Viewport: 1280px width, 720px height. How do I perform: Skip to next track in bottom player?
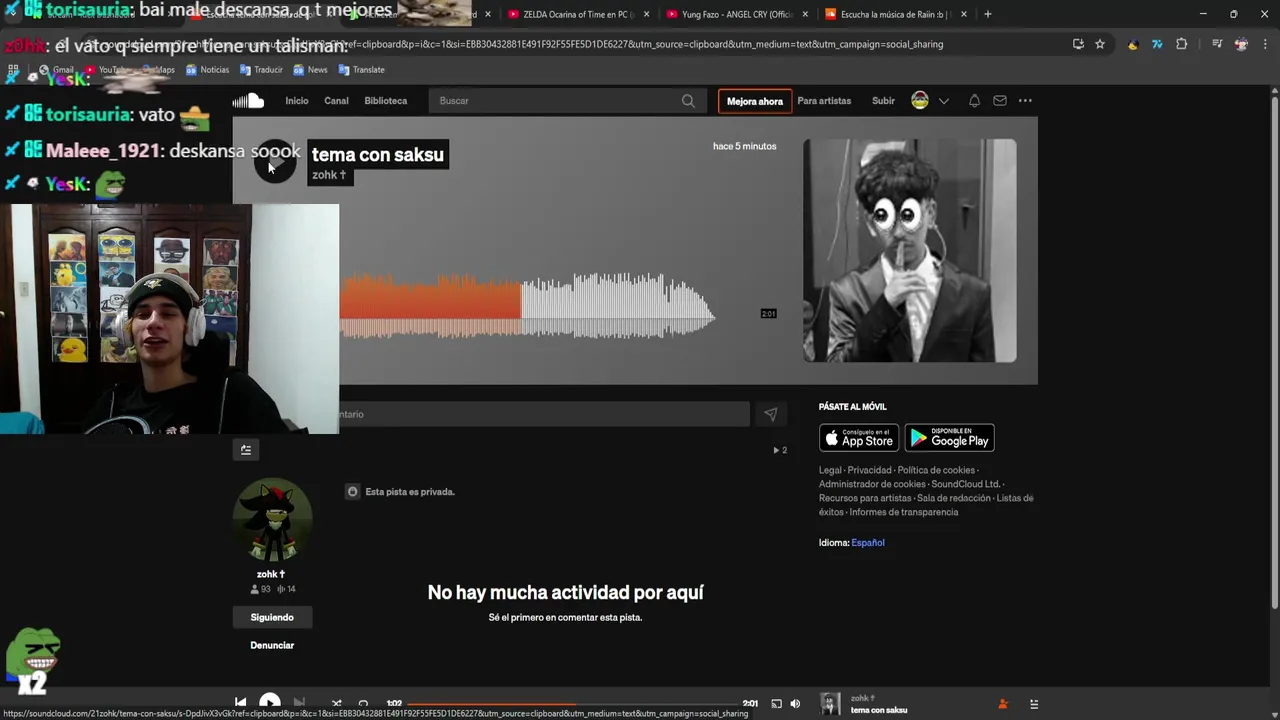pyautogui.click(x=299, y=703)
